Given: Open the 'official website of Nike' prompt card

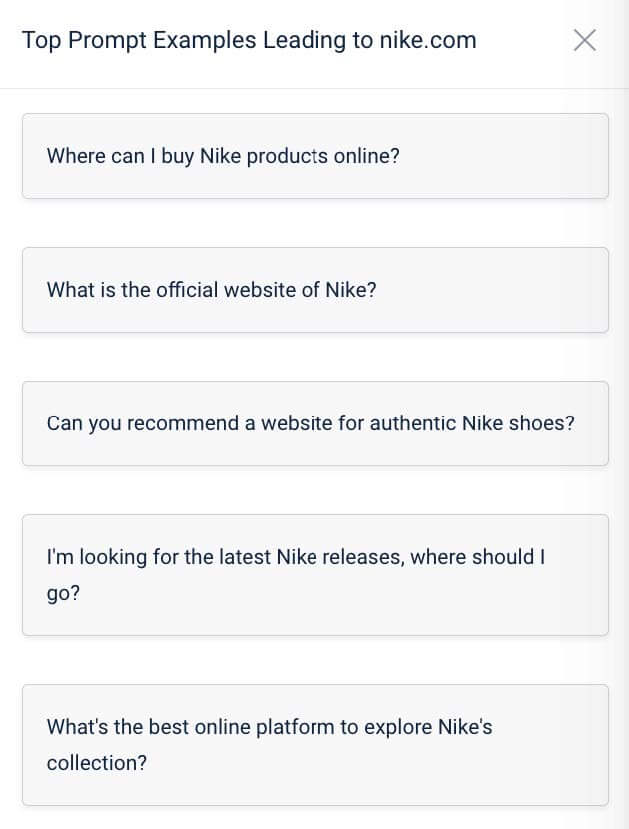Looking at the screenshot, I should tap(315, 290).
